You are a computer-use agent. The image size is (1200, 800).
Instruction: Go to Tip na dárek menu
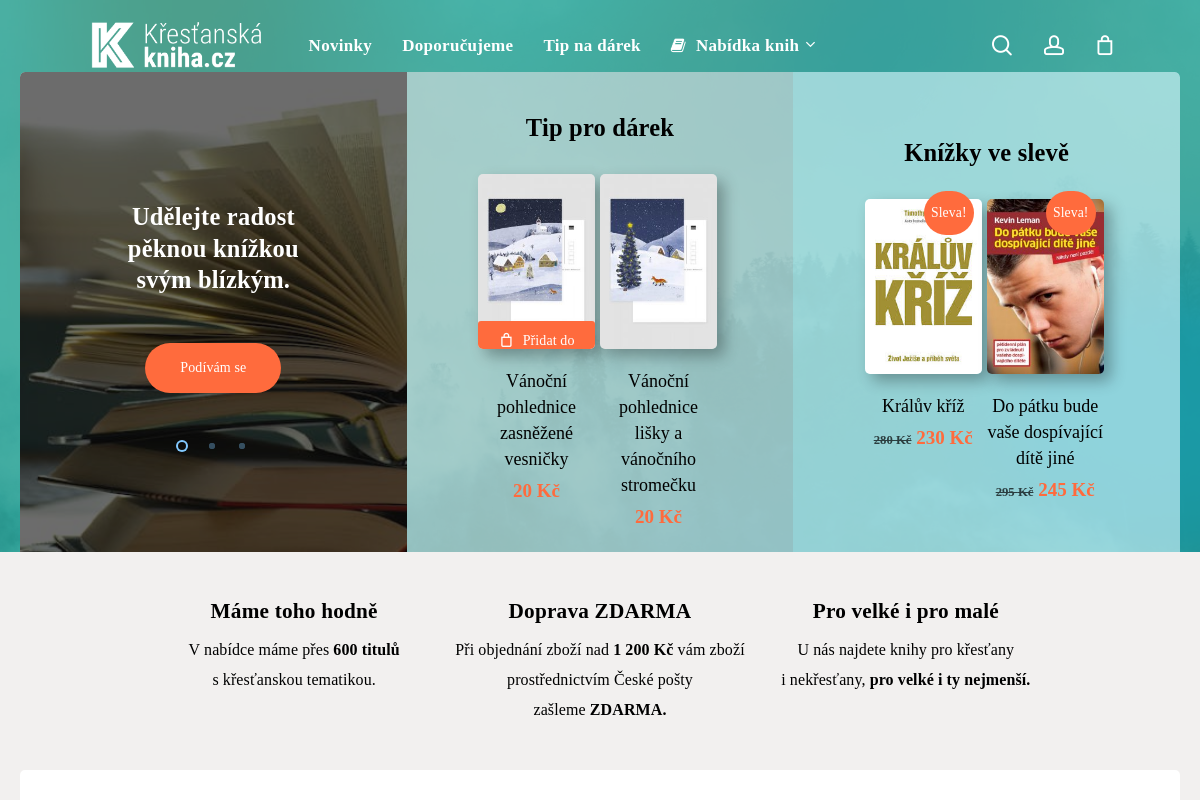(x=592, y=45)
